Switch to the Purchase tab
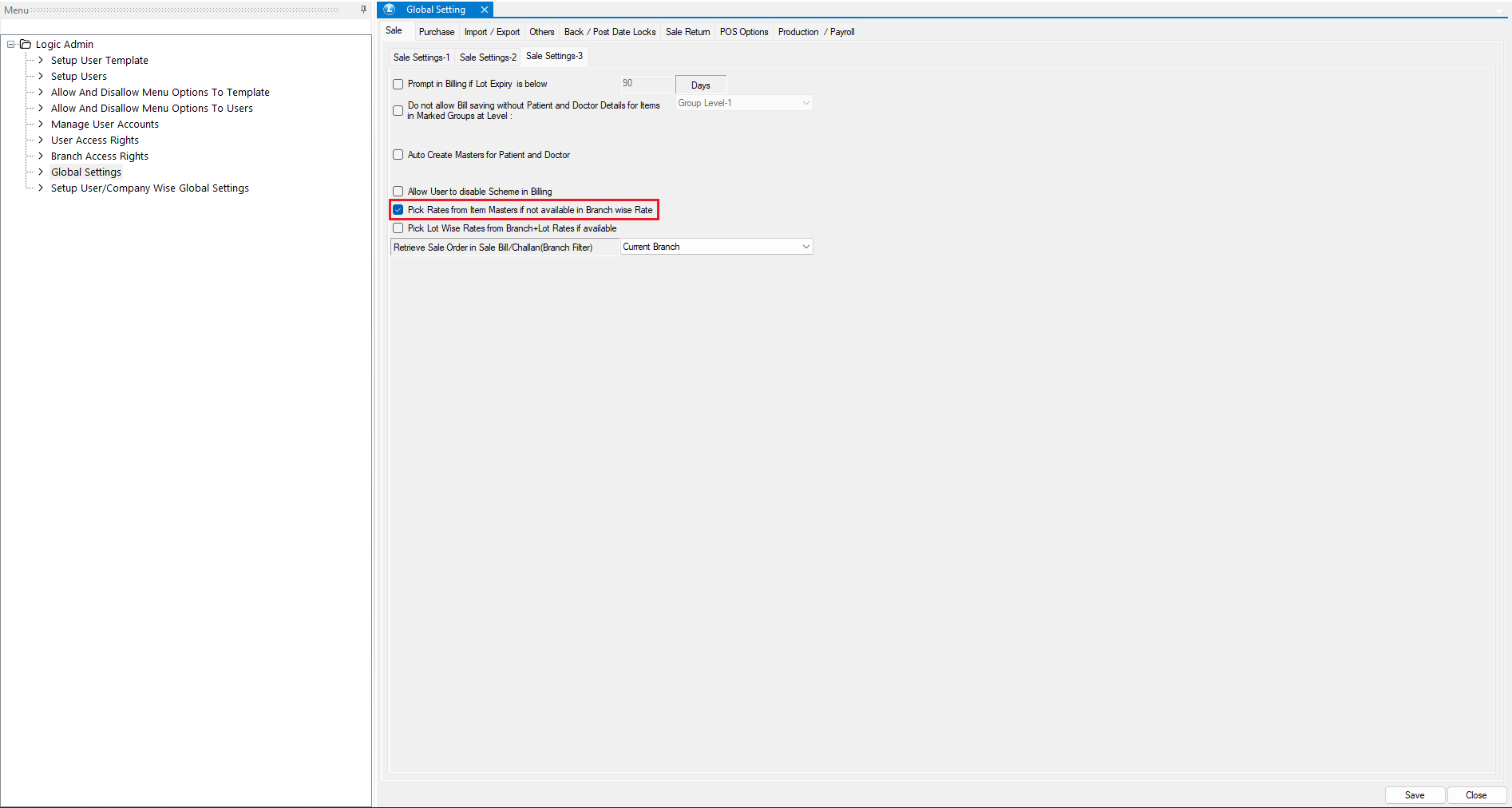Viewport: 1512px width, 808px height. click(436, 32)
